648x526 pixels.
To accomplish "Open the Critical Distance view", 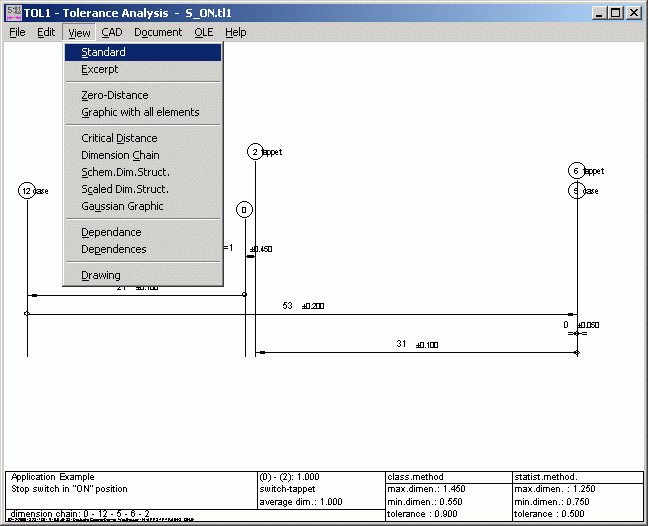I will [x=119, y=138].
